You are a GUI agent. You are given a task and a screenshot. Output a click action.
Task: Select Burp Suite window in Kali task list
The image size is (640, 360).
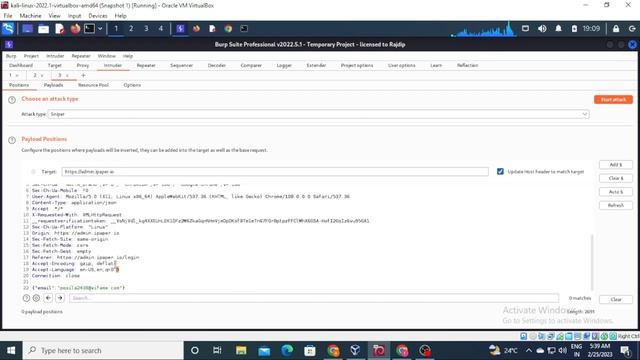coord(180,29)
